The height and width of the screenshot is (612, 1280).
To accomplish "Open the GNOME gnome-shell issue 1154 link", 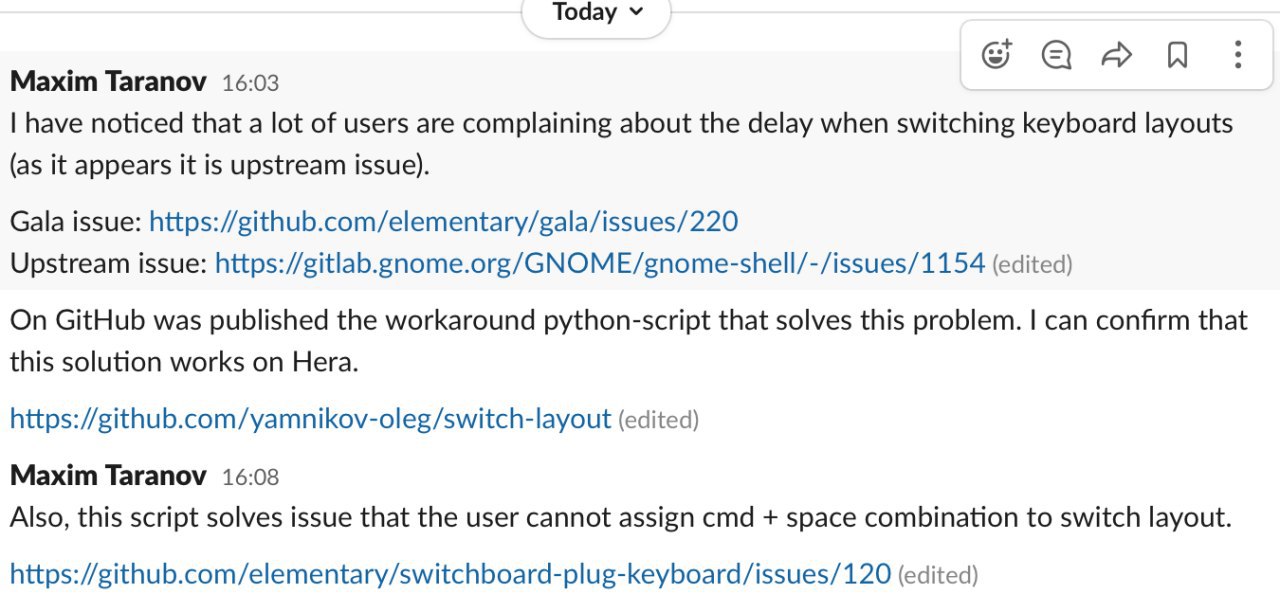I will click(600, 263).
